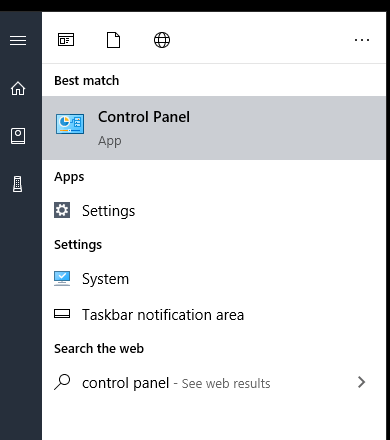Open the hamburger menu in sidebar
The height and width of the screenshot is (440, 390).
[x=18, y=40]
